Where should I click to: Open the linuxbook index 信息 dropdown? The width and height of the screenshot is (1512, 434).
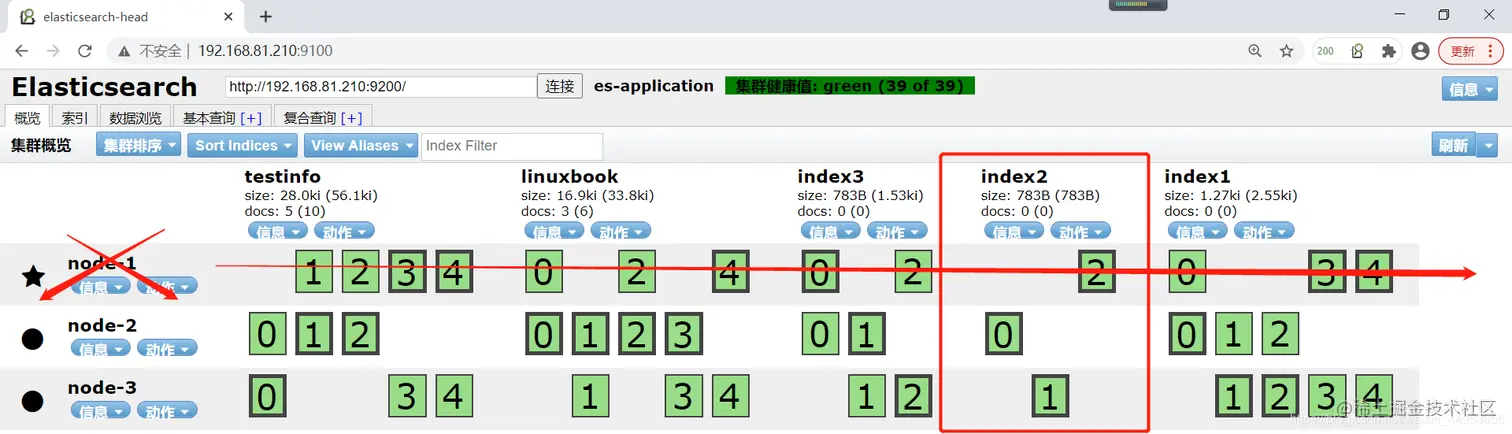pyautogui.click(x=553, y=231)
